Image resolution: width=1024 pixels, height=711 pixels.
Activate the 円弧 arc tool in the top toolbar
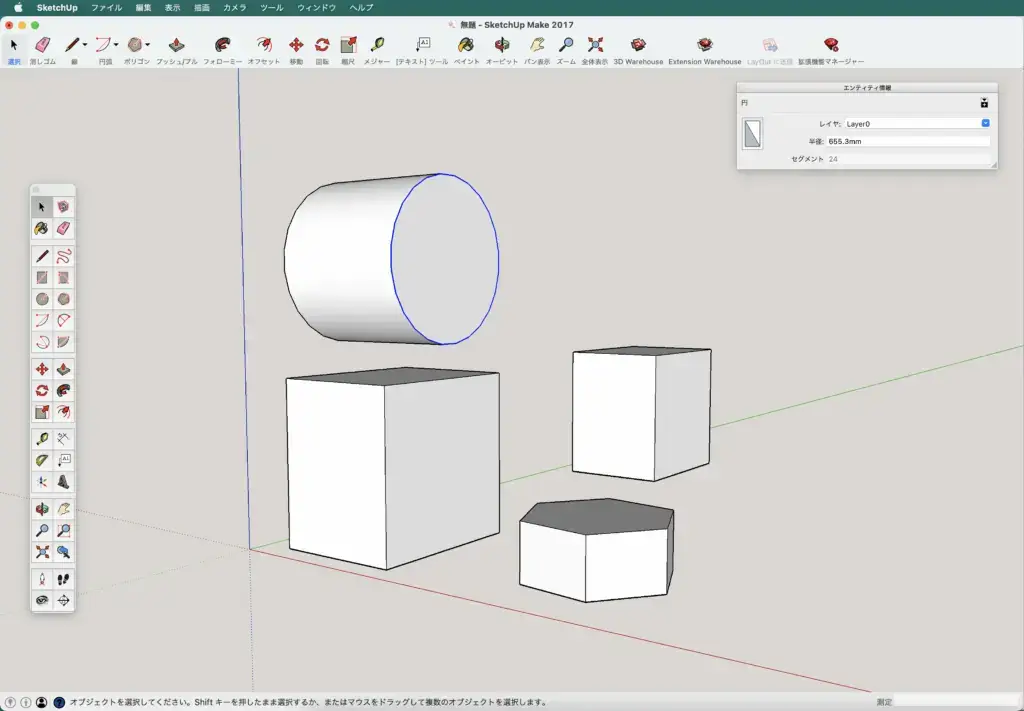103,45
